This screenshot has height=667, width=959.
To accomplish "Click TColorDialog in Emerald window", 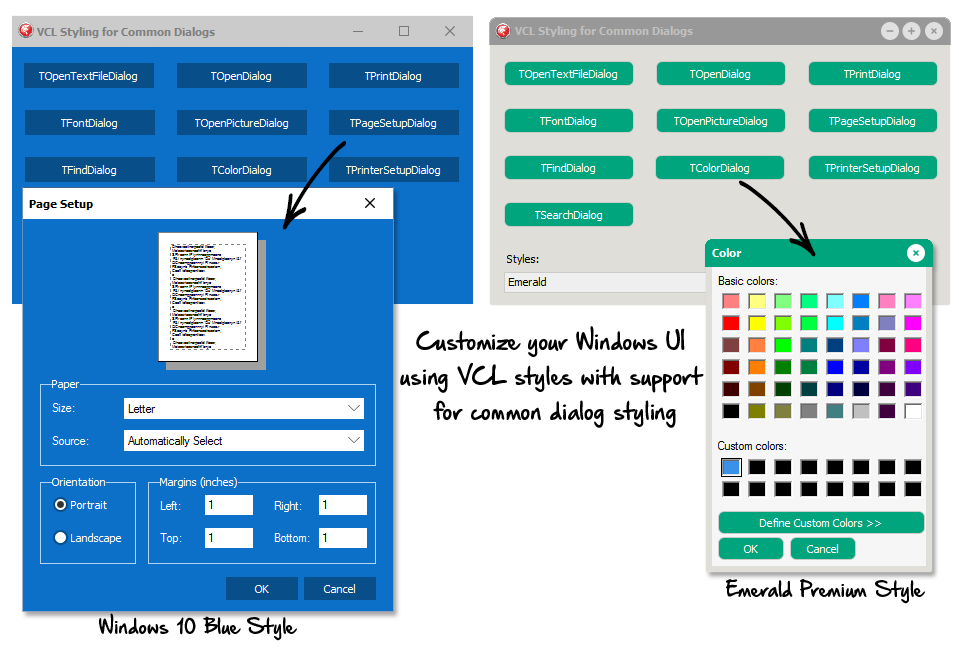I will (x=720, y=168).
